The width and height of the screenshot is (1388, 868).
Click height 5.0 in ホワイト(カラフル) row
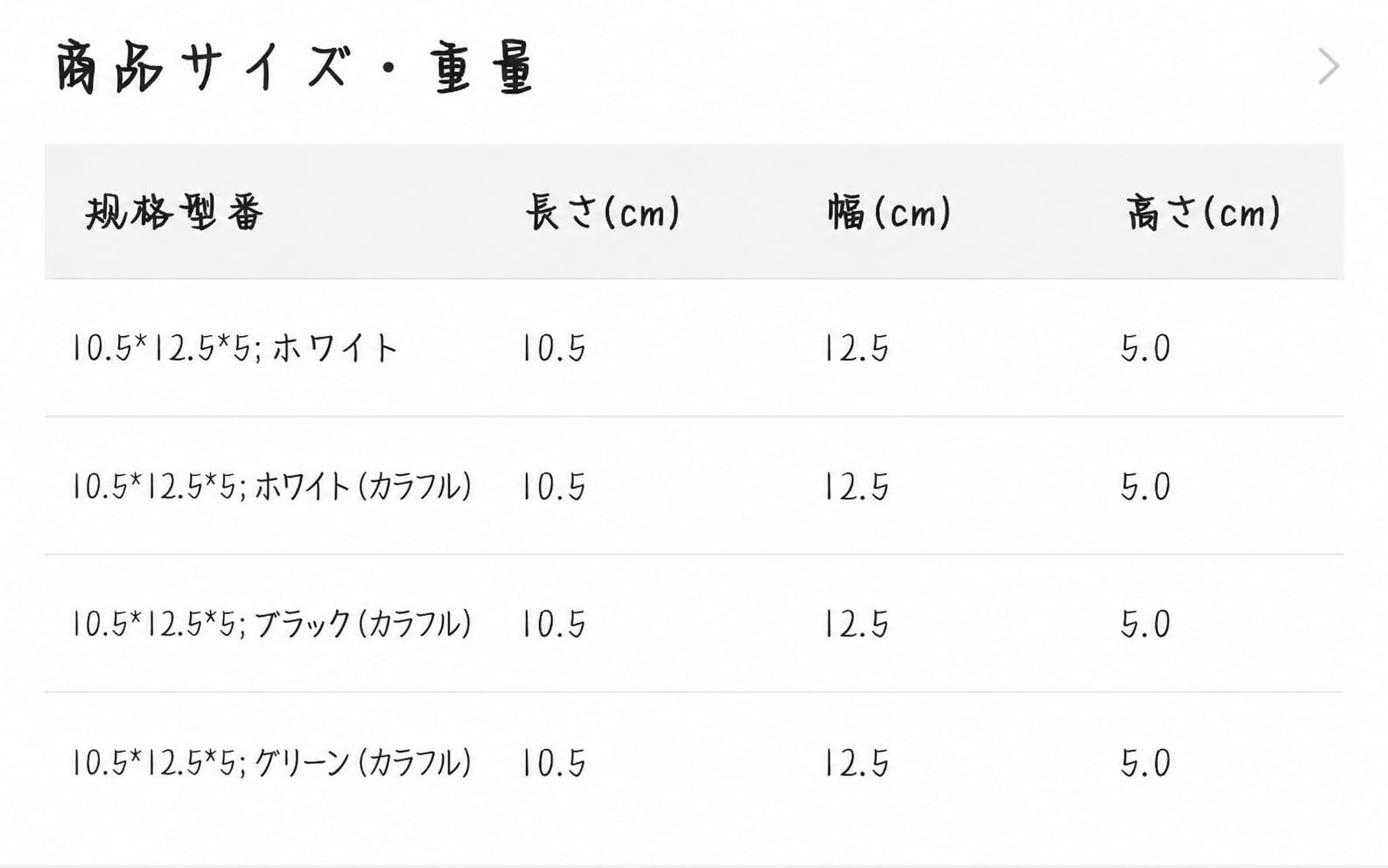[x=1146, y=486]
